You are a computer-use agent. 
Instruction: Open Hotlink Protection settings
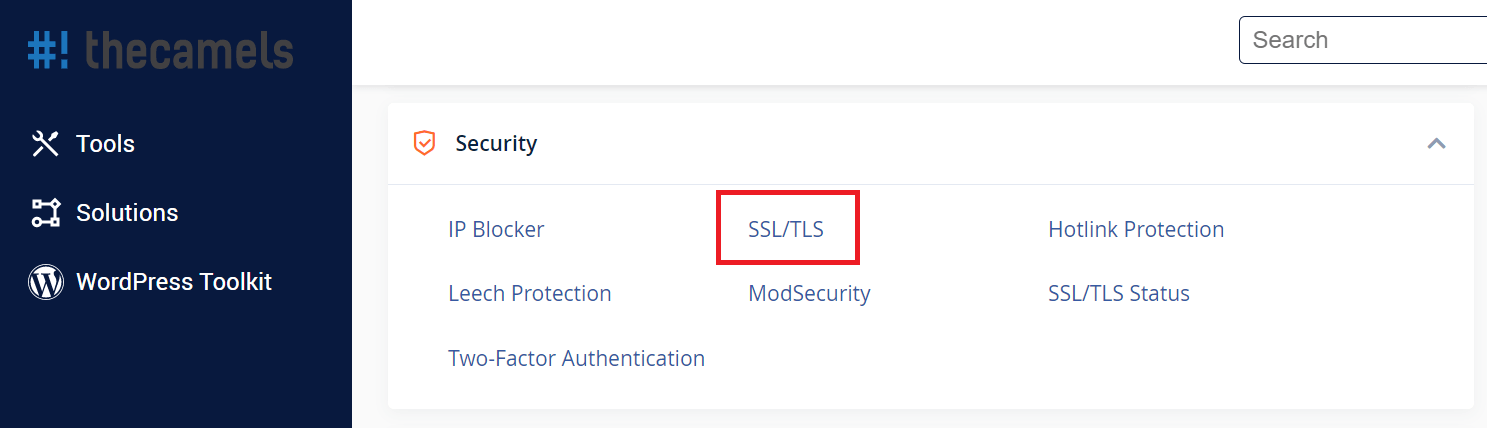[1136, 229]
